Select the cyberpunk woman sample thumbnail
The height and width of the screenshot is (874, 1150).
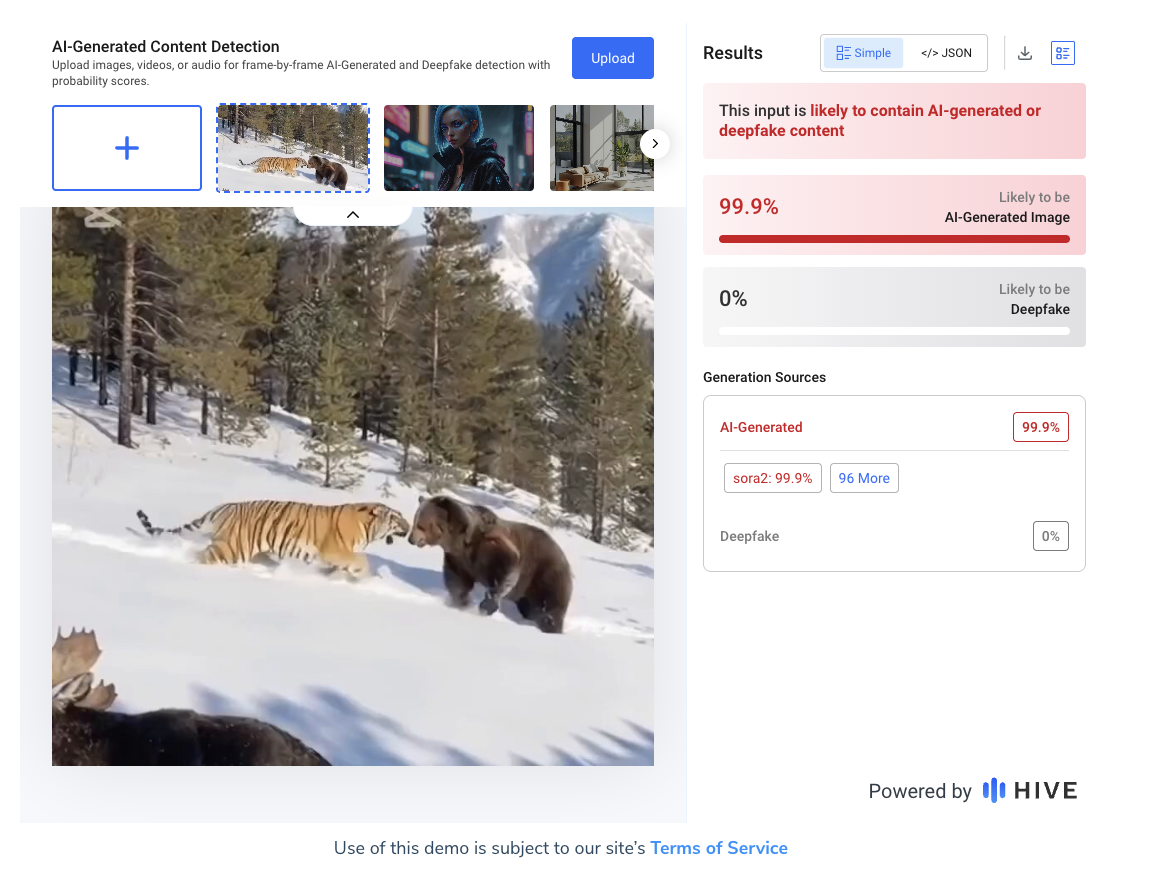click(459, 148)
